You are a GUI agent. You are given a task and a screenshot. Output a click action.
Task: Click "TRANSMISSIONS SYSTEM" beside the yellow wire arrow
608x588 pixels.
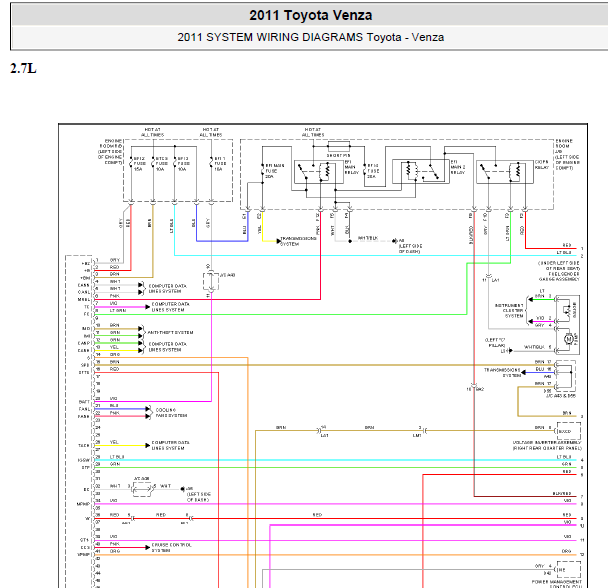coord(298,241)
